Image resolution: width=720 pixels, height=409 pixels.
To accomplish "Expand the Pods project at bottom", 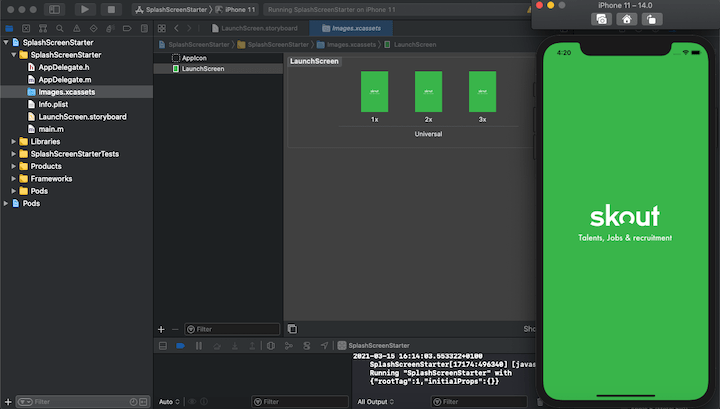I will pos(6,203).
